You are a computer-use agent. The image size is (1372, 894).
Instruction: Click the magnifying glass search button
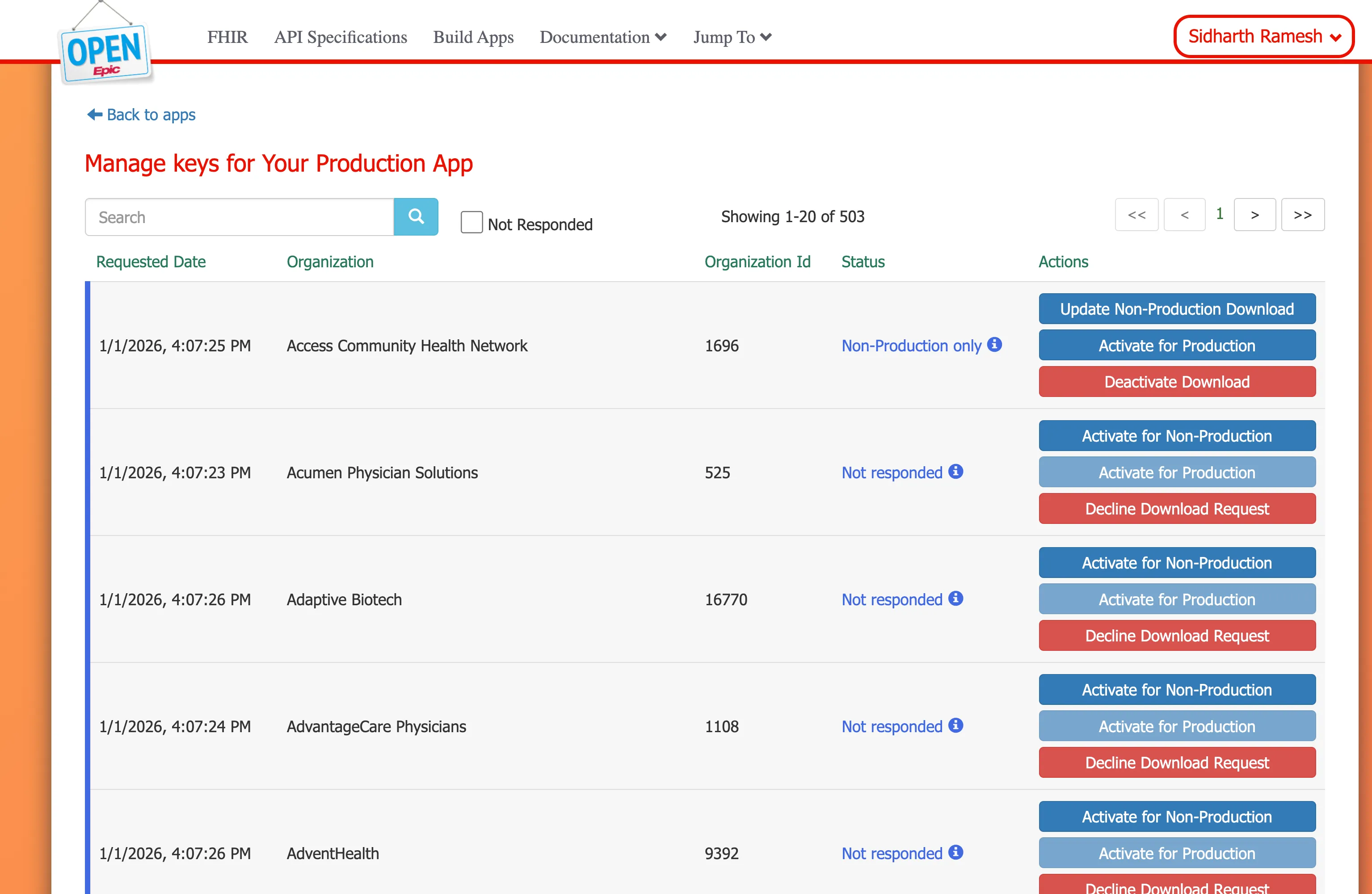(416, 217)
